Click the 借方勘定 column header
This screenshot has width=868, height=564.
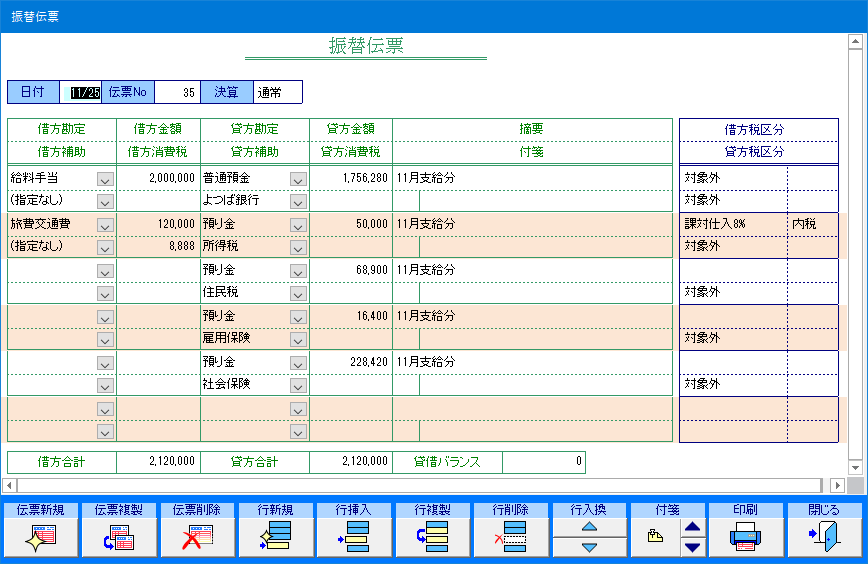click(x=61, y=129)
